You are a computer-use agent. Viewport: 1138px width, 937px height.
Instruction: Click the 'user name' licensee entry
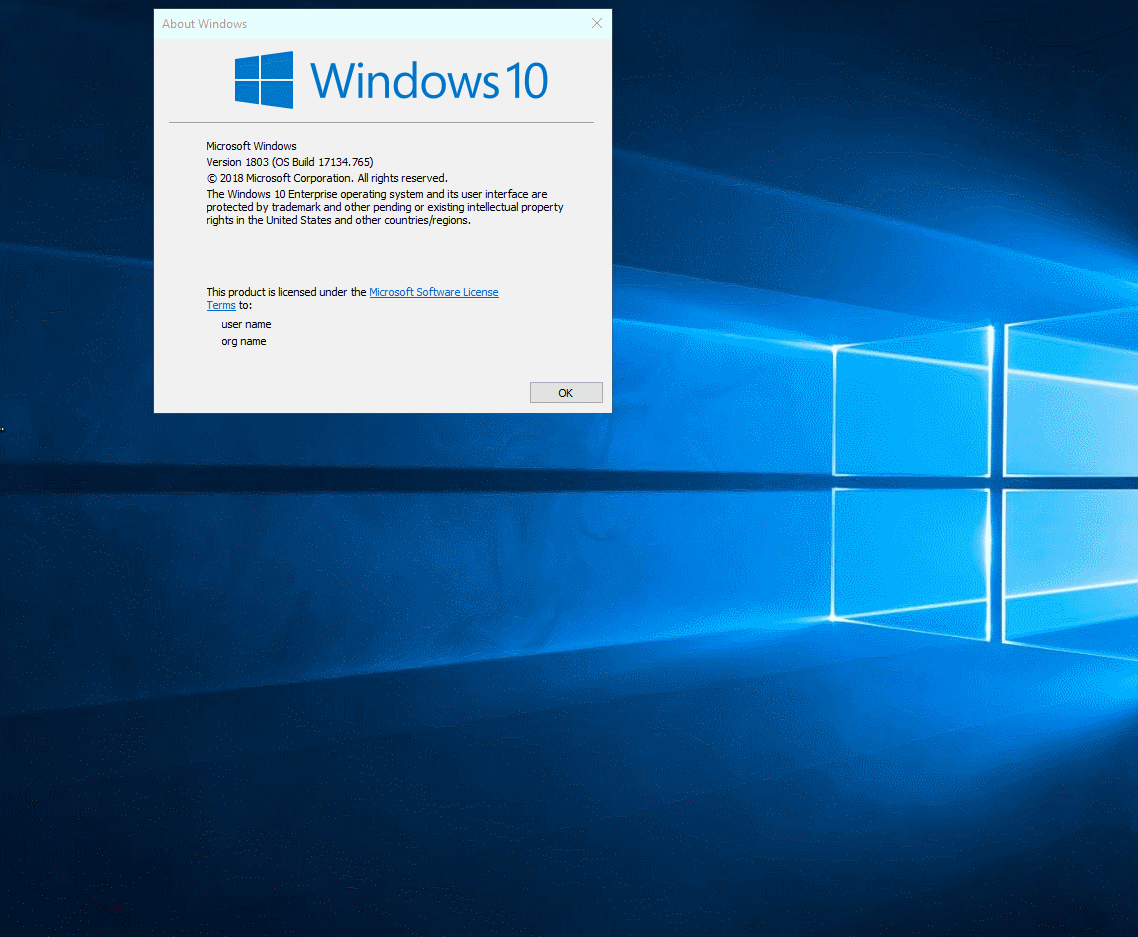coord(246,324)
